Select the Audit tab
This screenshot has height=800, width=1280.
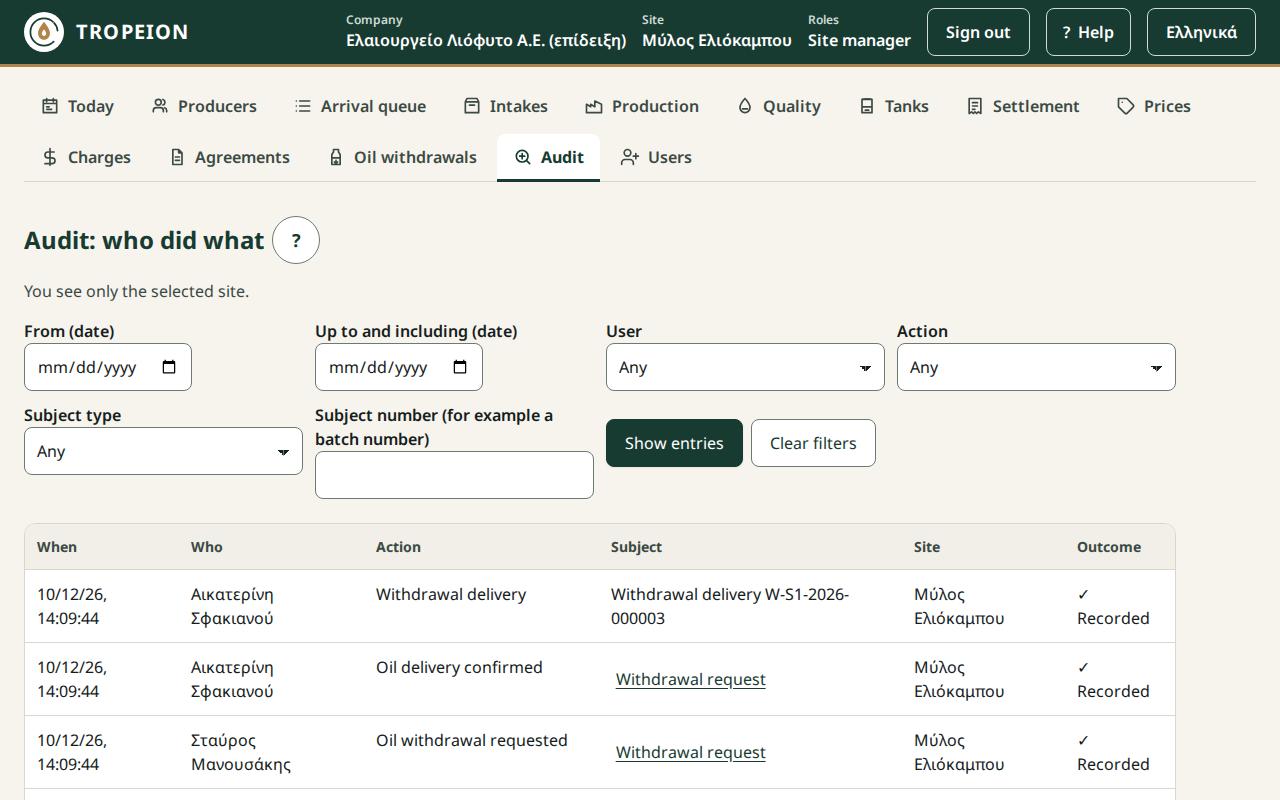[549, 157]
